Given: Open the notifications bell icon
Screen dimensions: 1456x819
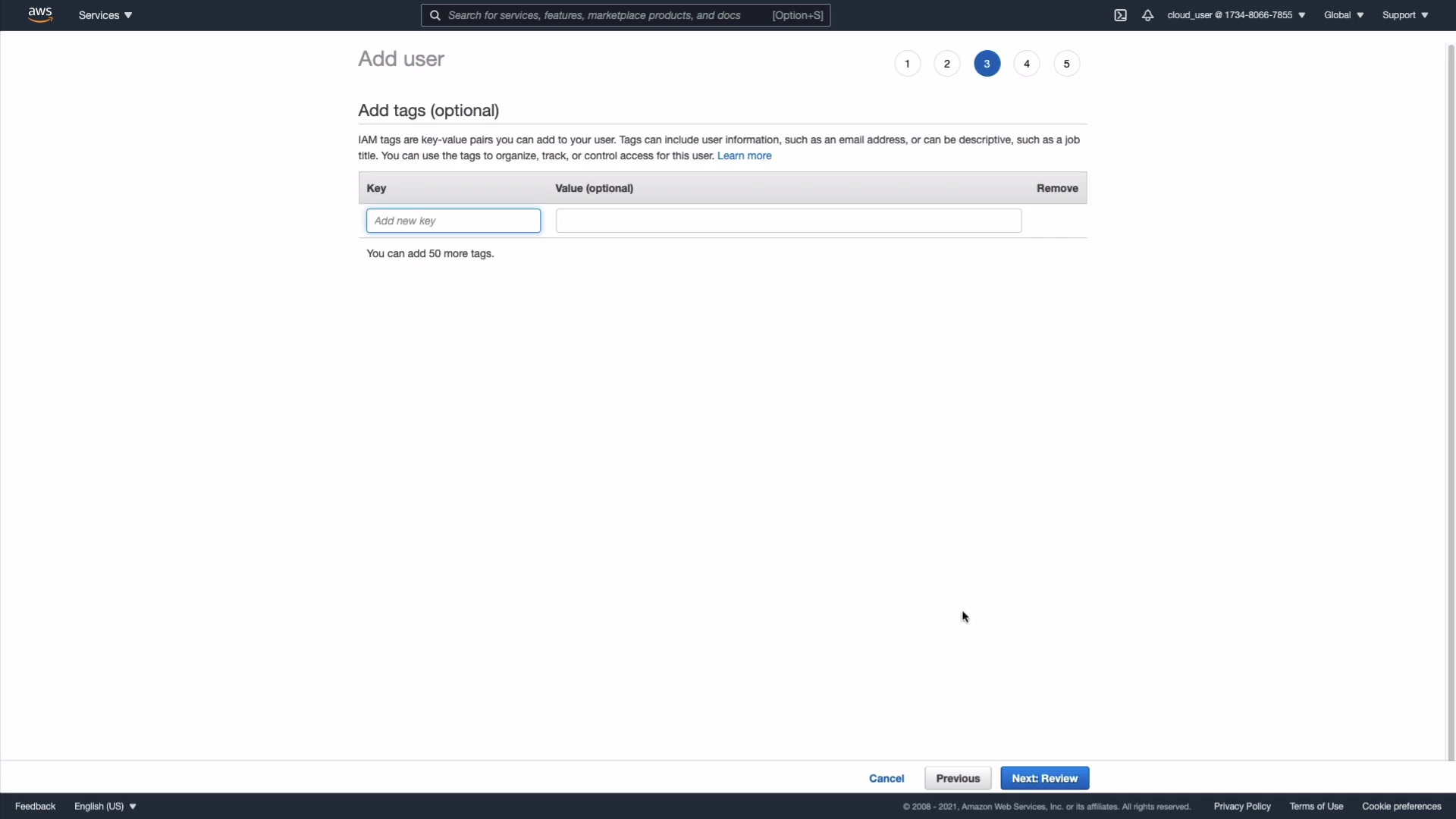Looking at the screenshot, I should (x=1147, y=15).
